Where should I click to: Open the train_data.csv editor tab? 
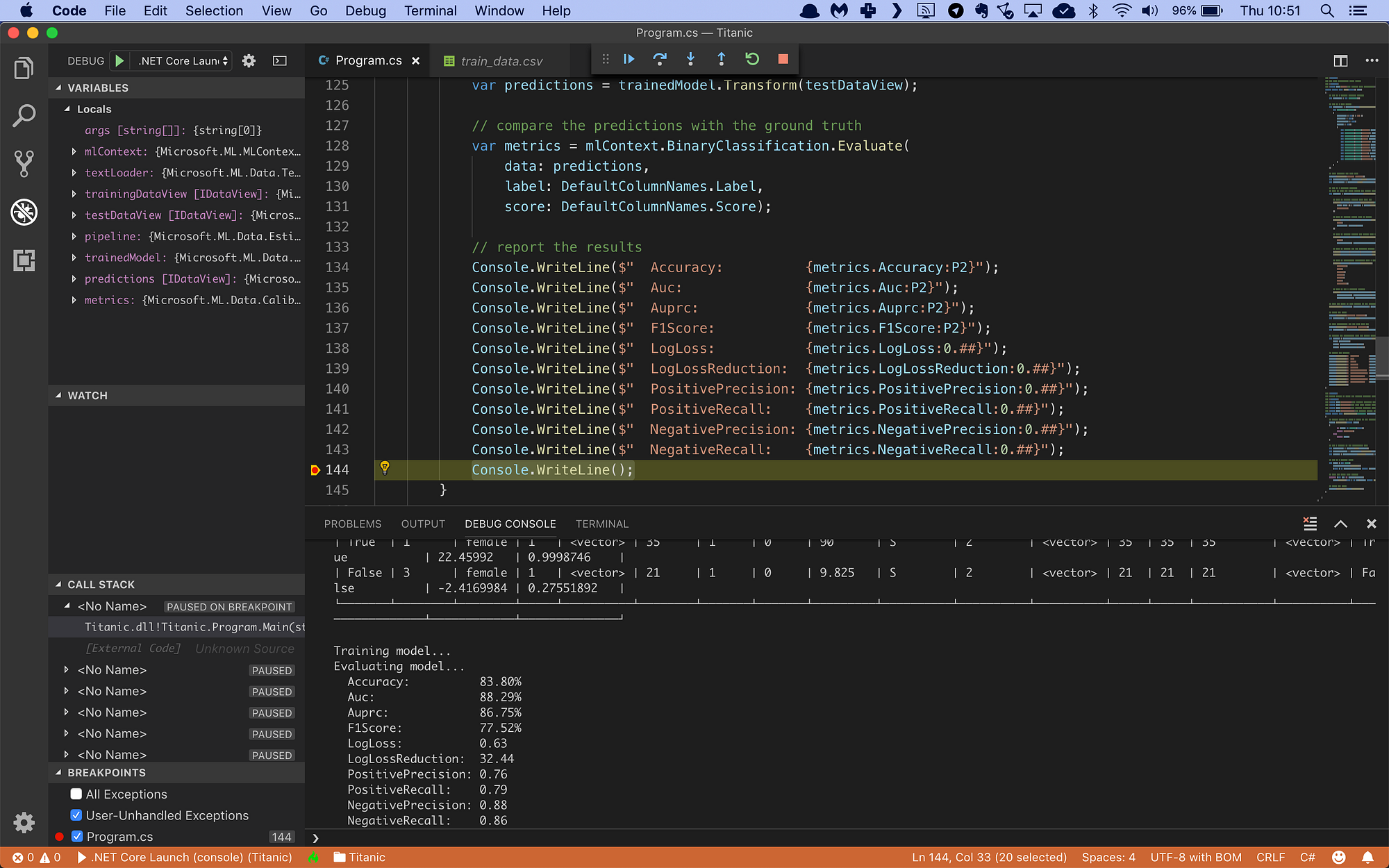(501, 61)
